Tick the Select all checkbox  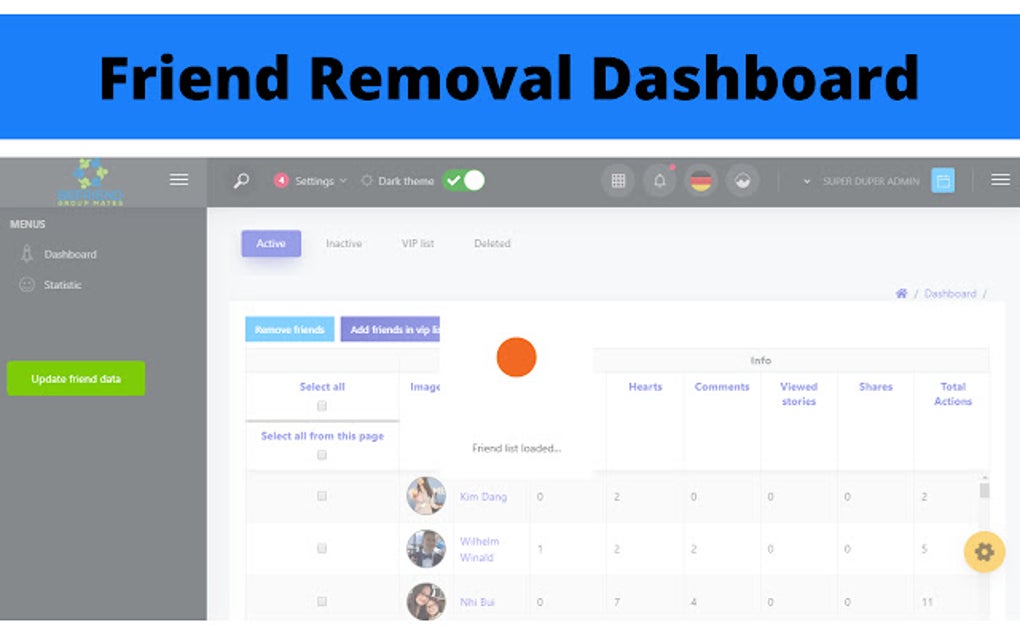[321, 405]
